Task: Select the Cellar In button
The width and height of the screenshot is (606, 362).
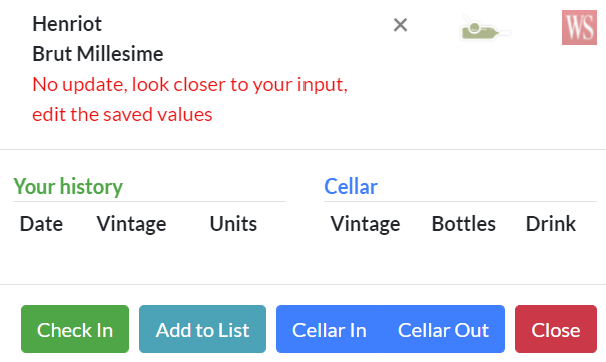Action: [329, 329]
